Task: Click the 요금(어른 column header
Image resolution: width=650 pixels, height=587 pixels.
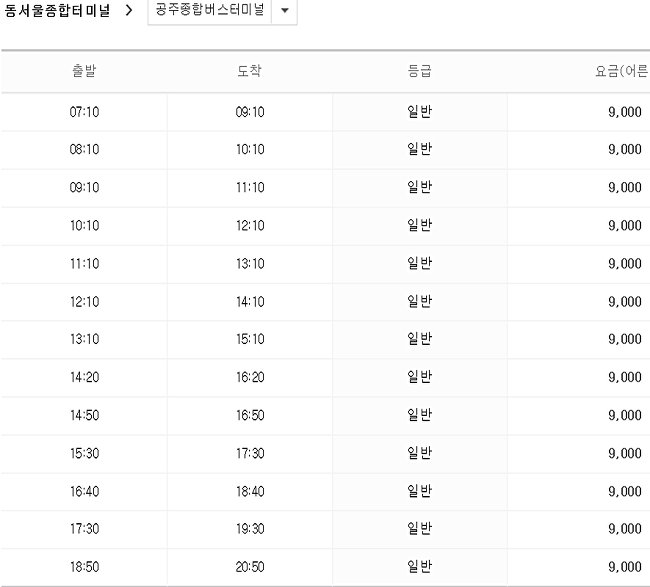Action: click(621, 71)
